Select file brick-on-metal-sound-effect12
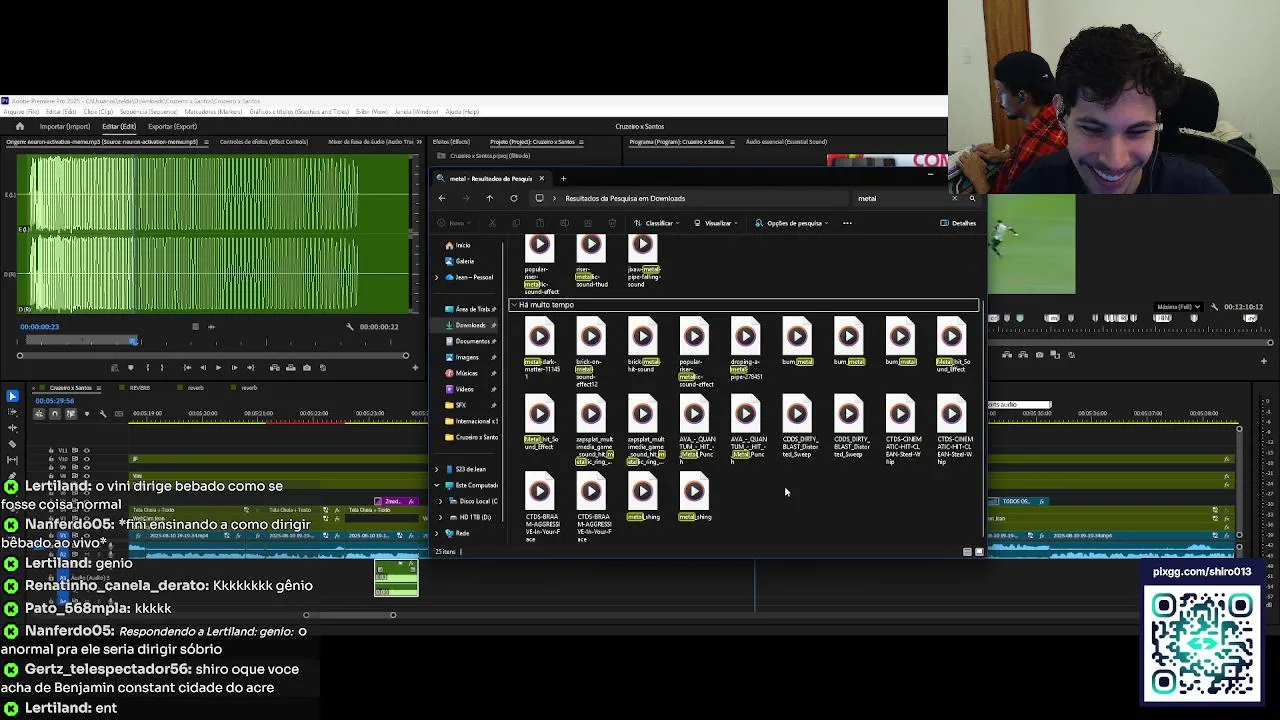Screen dimensions: 1280x720 click(590, 354)
